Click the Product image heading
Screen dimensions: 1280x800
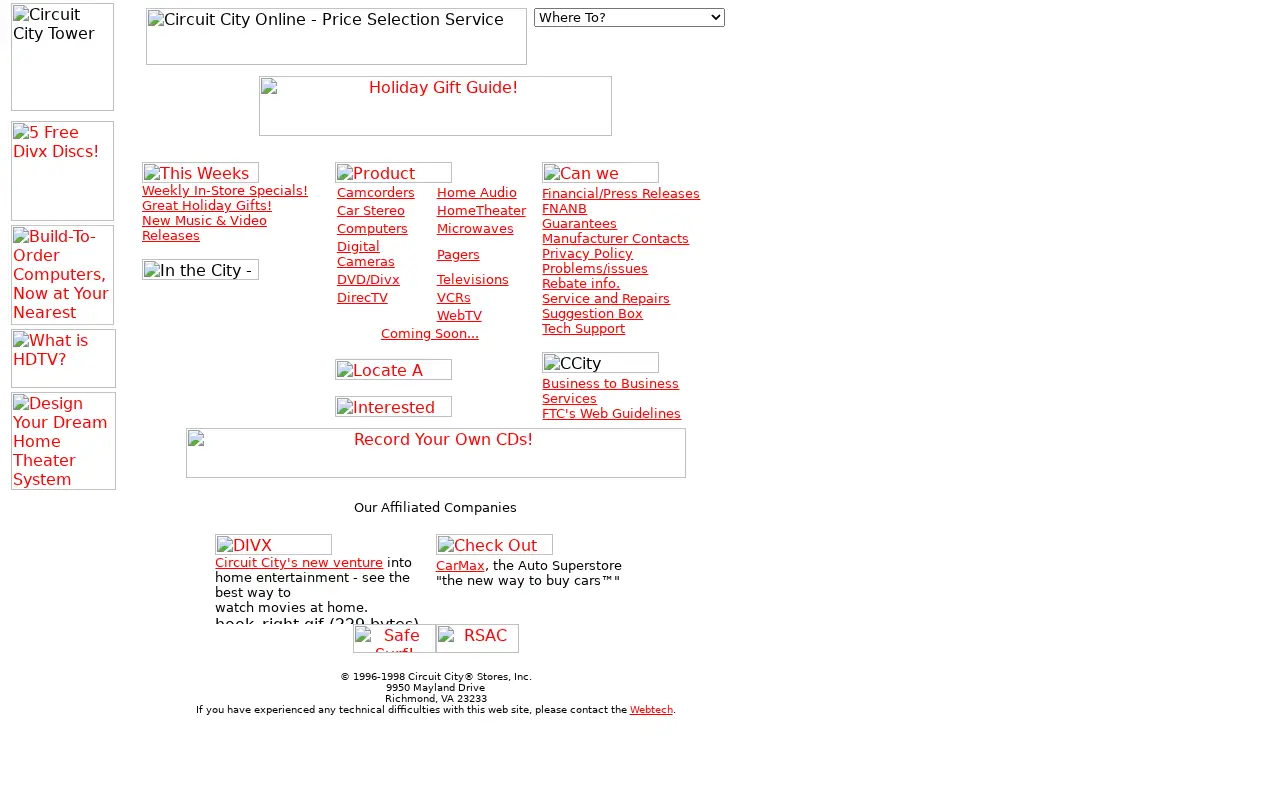[x=393, y=173]
